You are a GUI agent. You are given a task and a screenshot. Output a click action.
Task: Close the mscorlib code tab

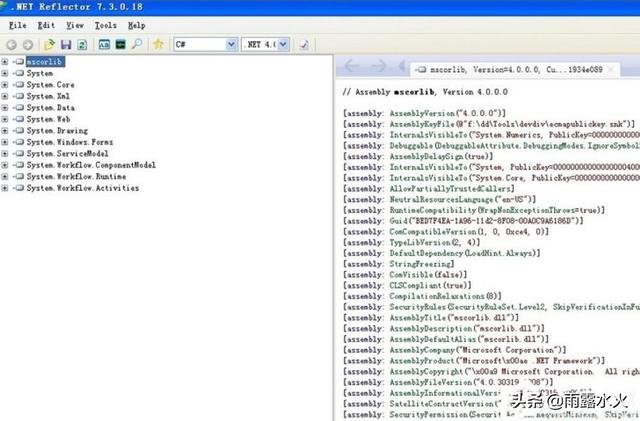611,69
